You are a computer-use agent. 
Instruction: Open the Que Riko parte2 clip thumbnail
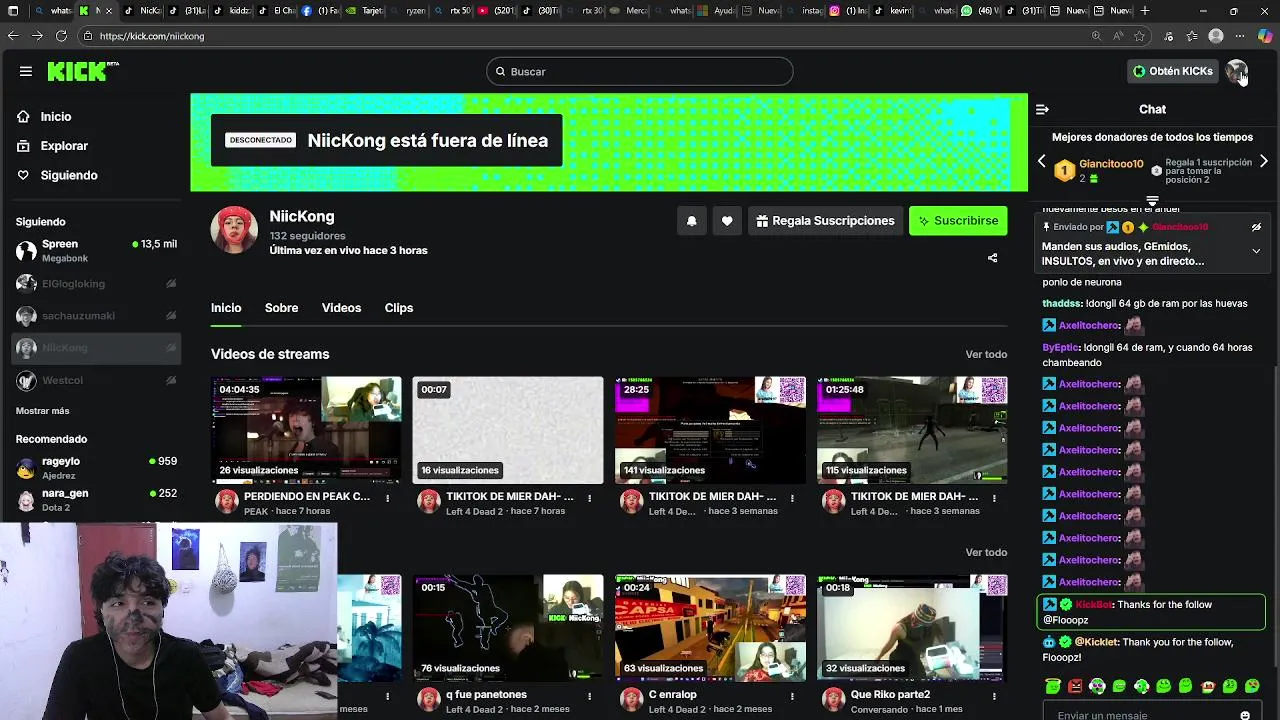click(x=912, y=628)
